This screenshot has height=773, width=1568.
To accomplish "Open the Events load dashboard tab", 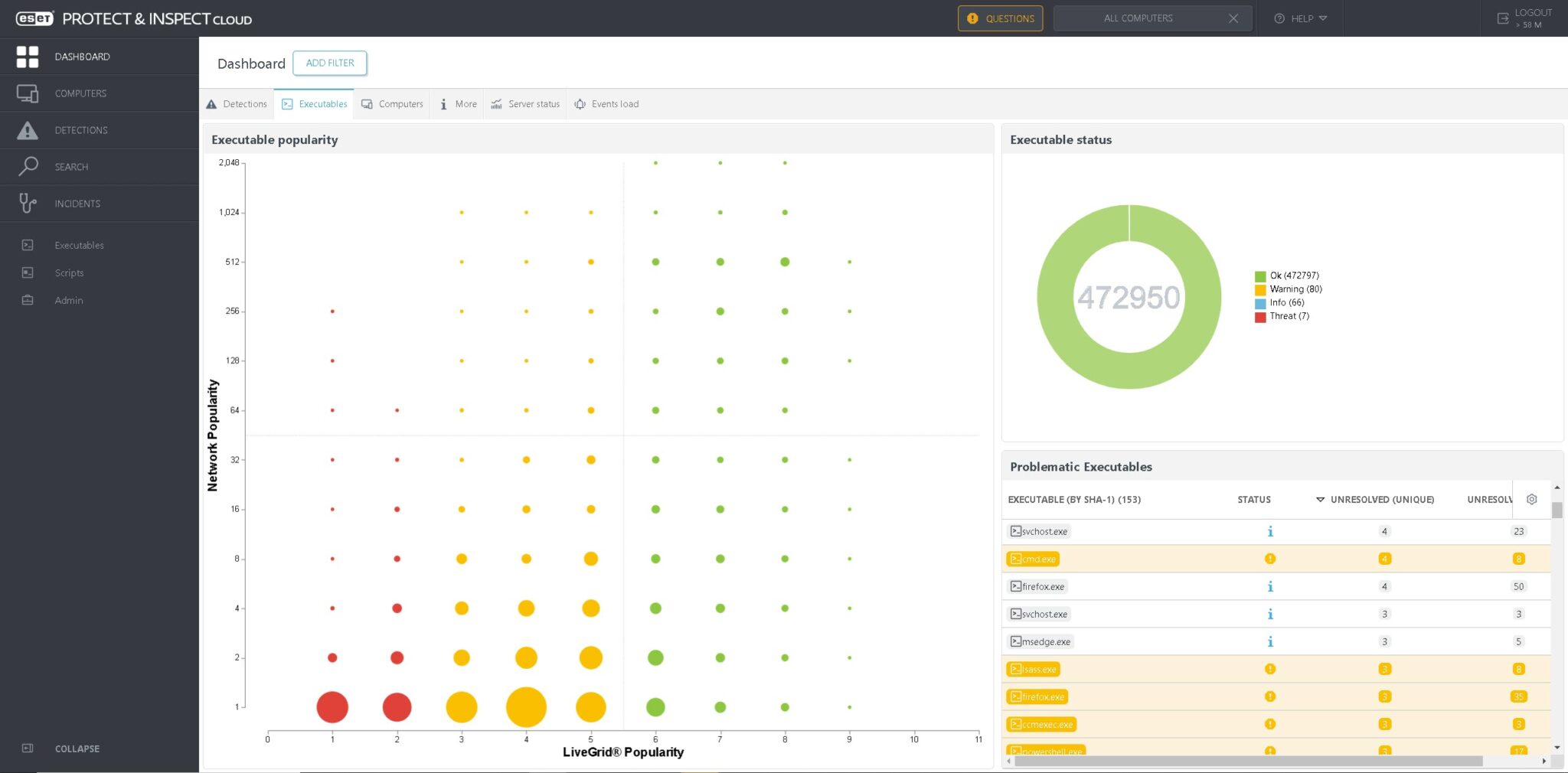I will [x=606, y=103].
